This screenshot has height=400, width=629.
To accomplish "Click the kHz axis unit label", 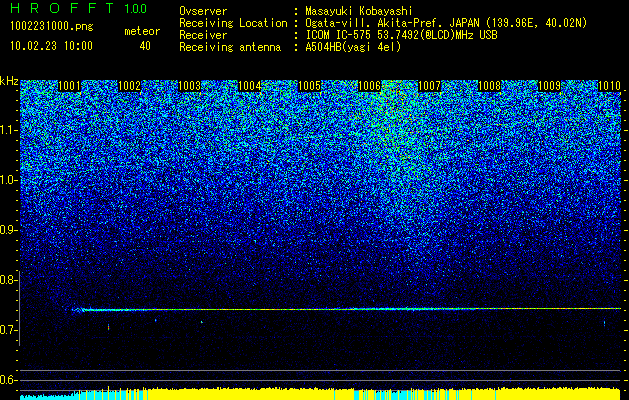I will pos(9,81).
